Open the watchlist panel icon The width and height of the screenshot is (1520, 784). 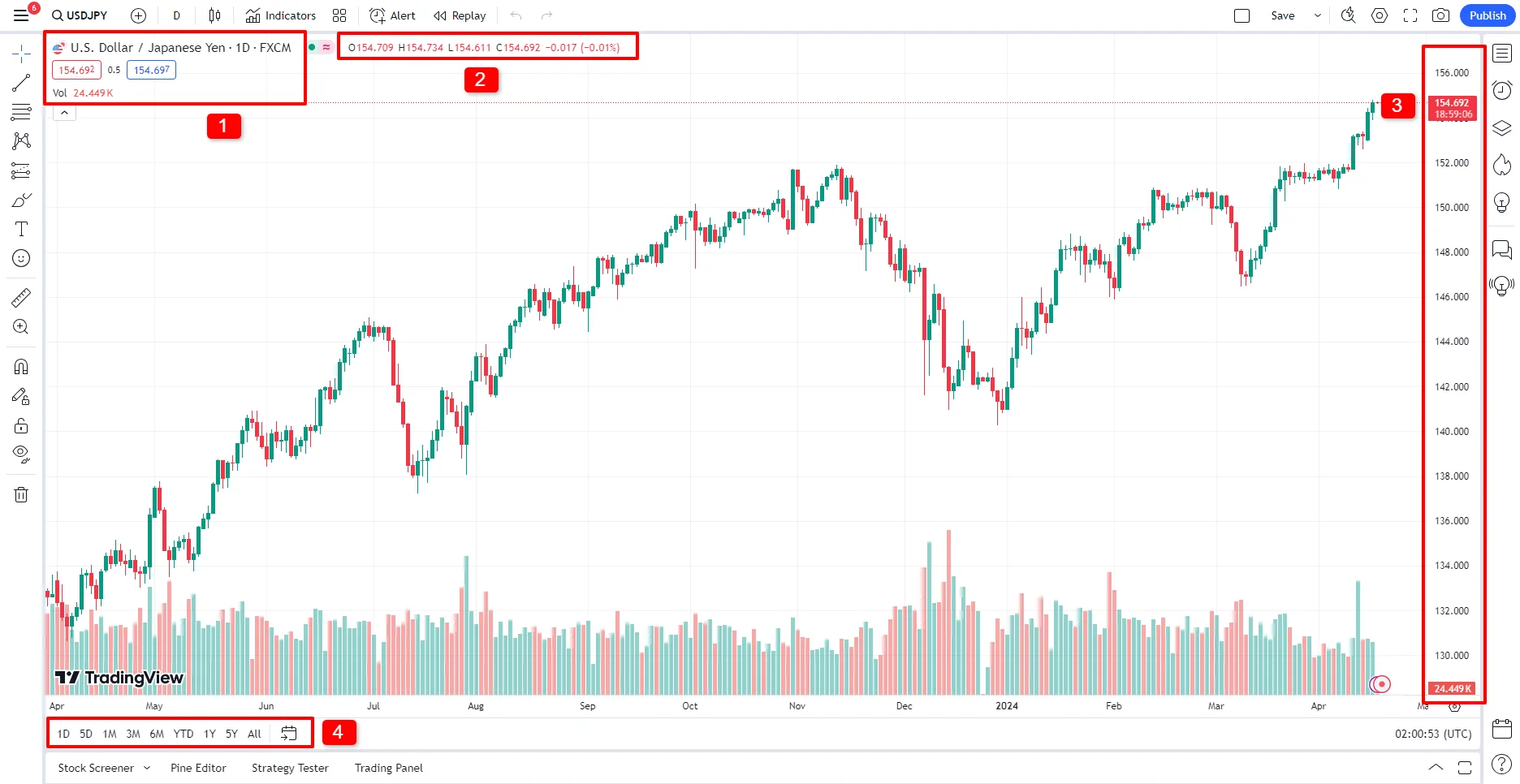[1502, 54]
